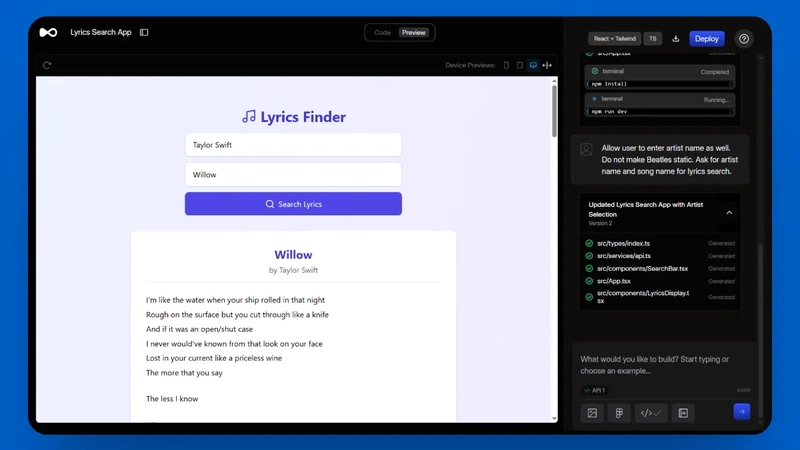Viewport: 800px width, 450px height.
Task: Select the desktop monitor device preview
Action: tap(533, 65)
